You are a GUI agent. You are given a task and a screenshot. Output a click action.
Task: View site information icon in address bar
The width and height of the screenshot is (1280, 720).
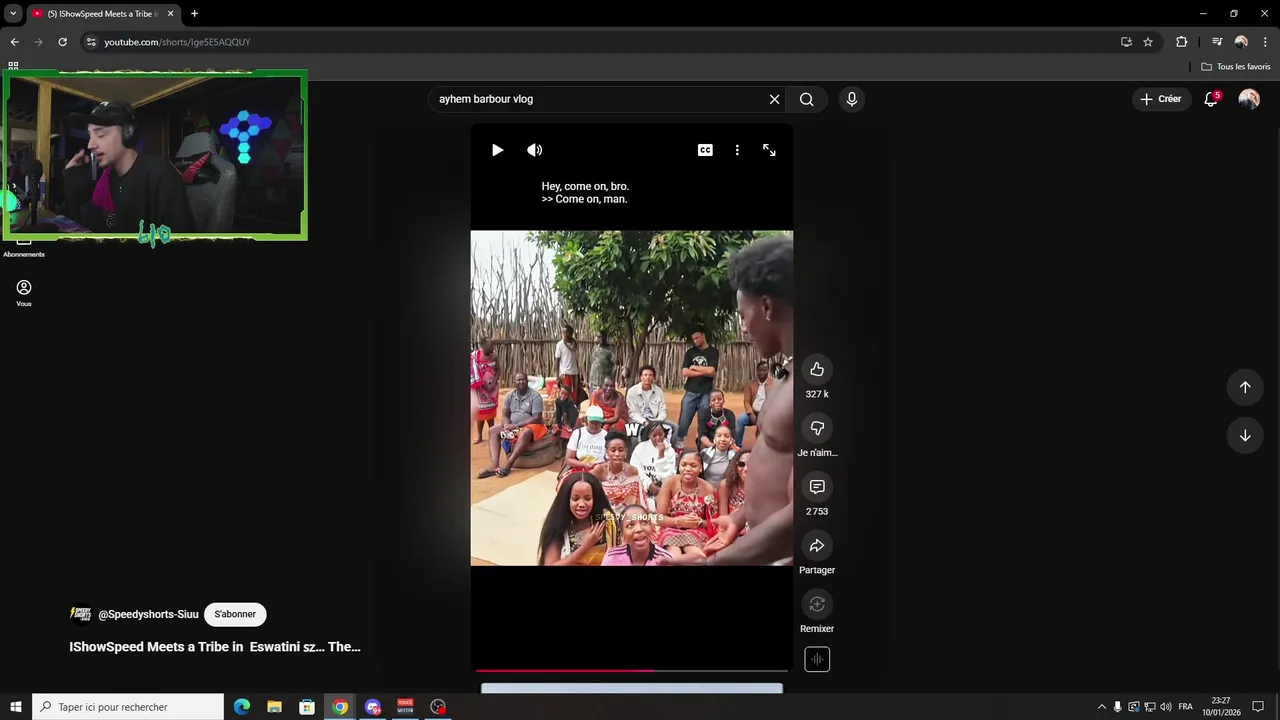coord(91,42)
